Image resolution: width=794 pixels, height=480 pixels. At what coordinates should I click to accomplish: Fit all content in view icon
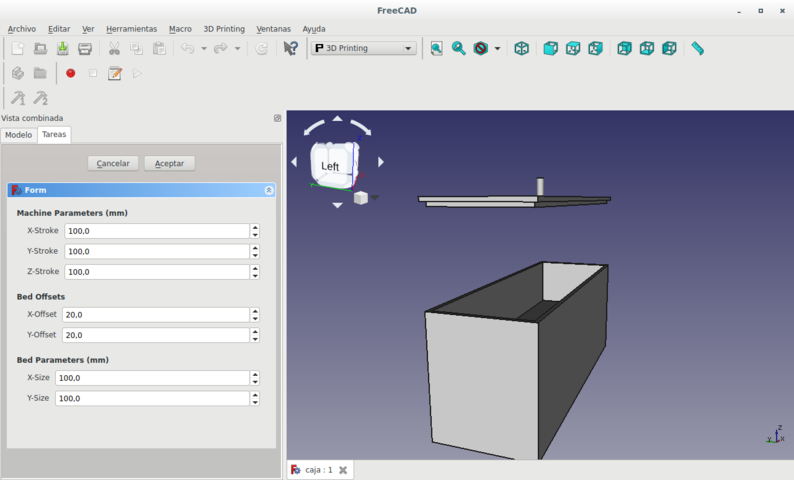[x=436, y=48]
